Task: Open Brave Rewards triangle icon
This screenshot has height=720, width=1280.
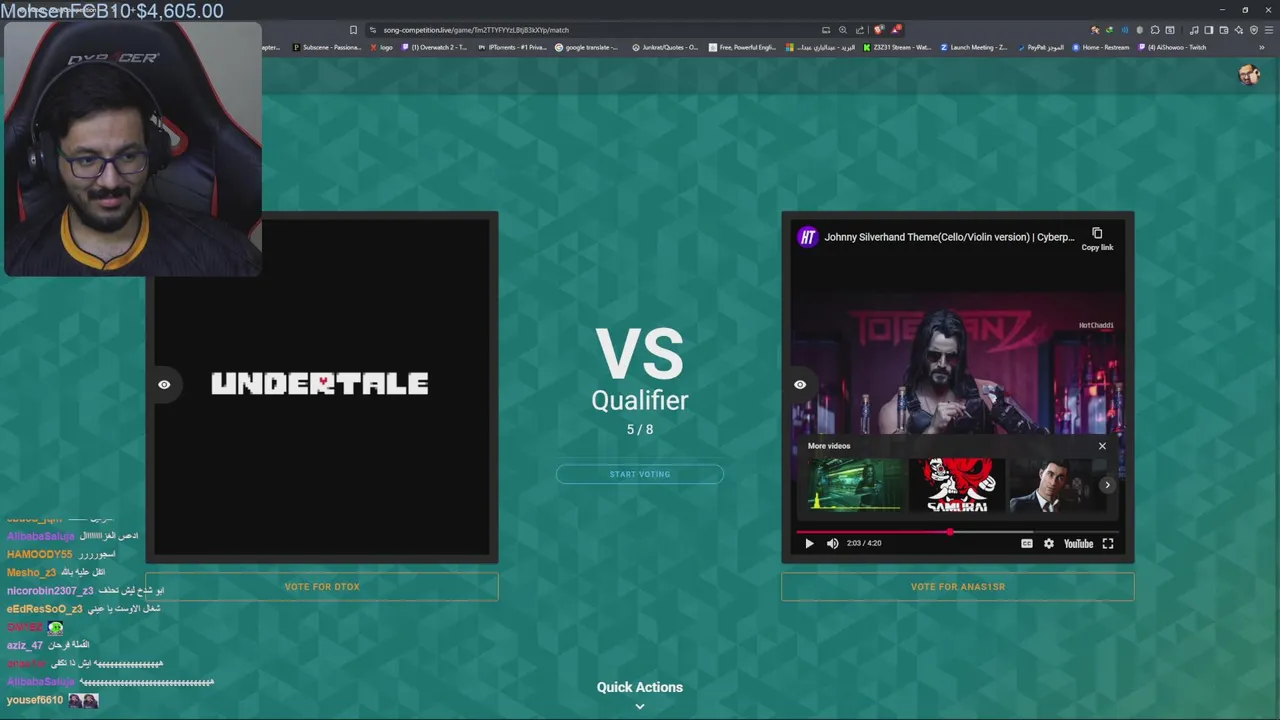Action: (896, 30)
